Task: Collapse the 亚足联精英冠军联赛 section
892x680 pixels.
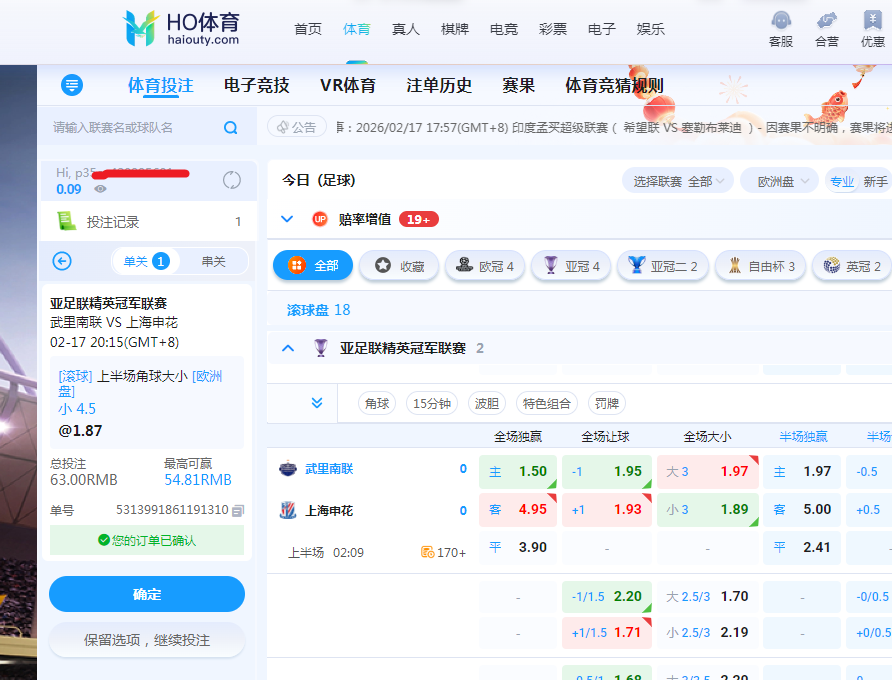Action: tap(288, 348)
